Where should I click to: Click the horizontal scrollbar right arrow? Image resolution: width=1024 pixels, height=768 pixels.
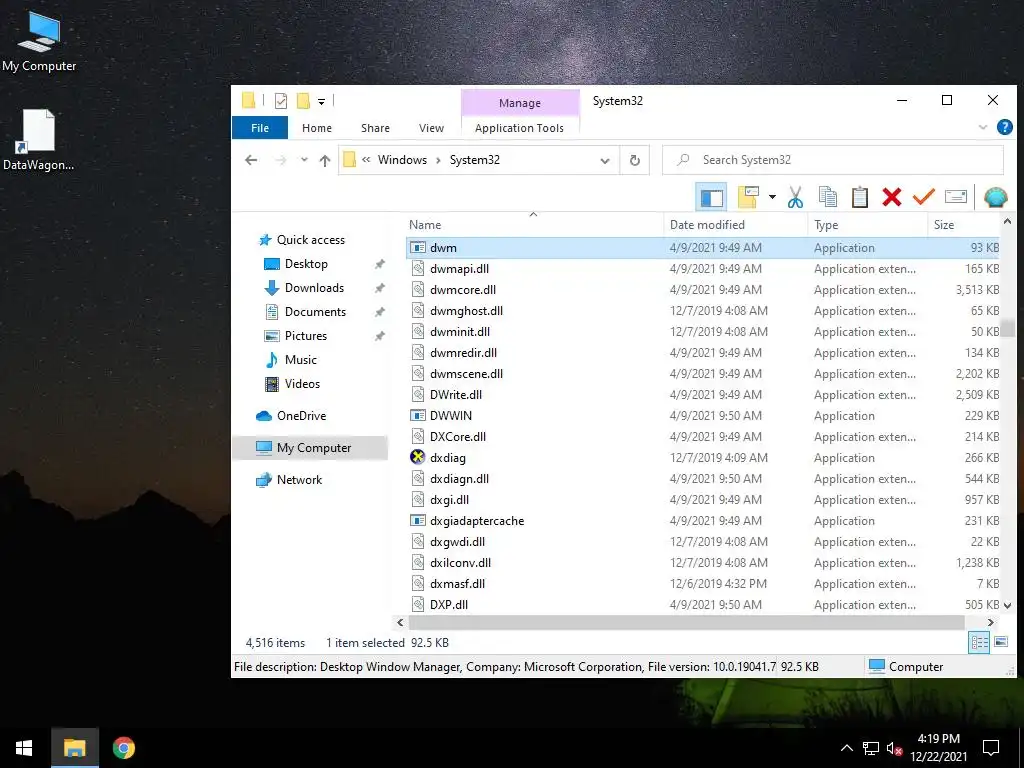(x=990, y=623)
